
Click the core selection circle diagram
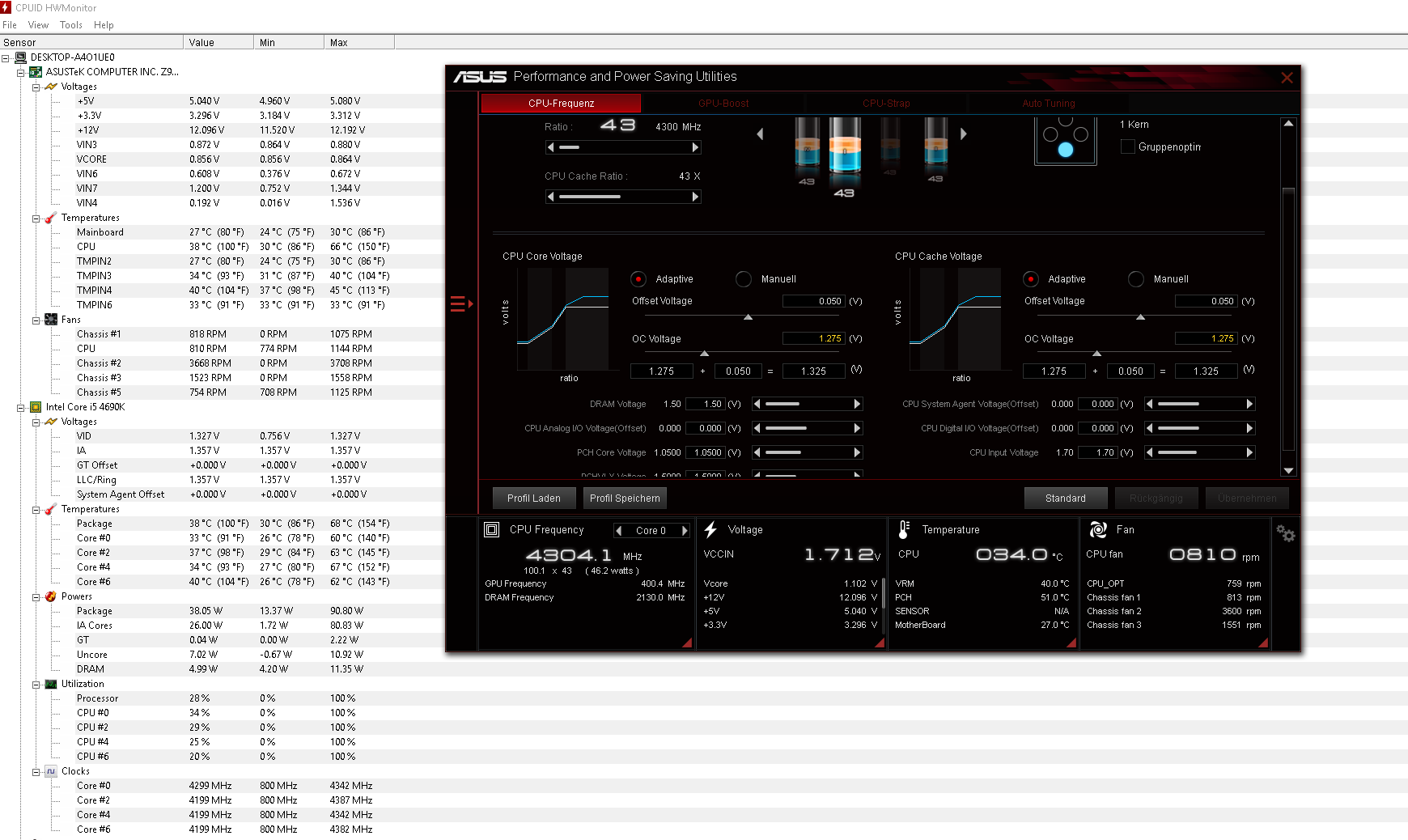1066,140
